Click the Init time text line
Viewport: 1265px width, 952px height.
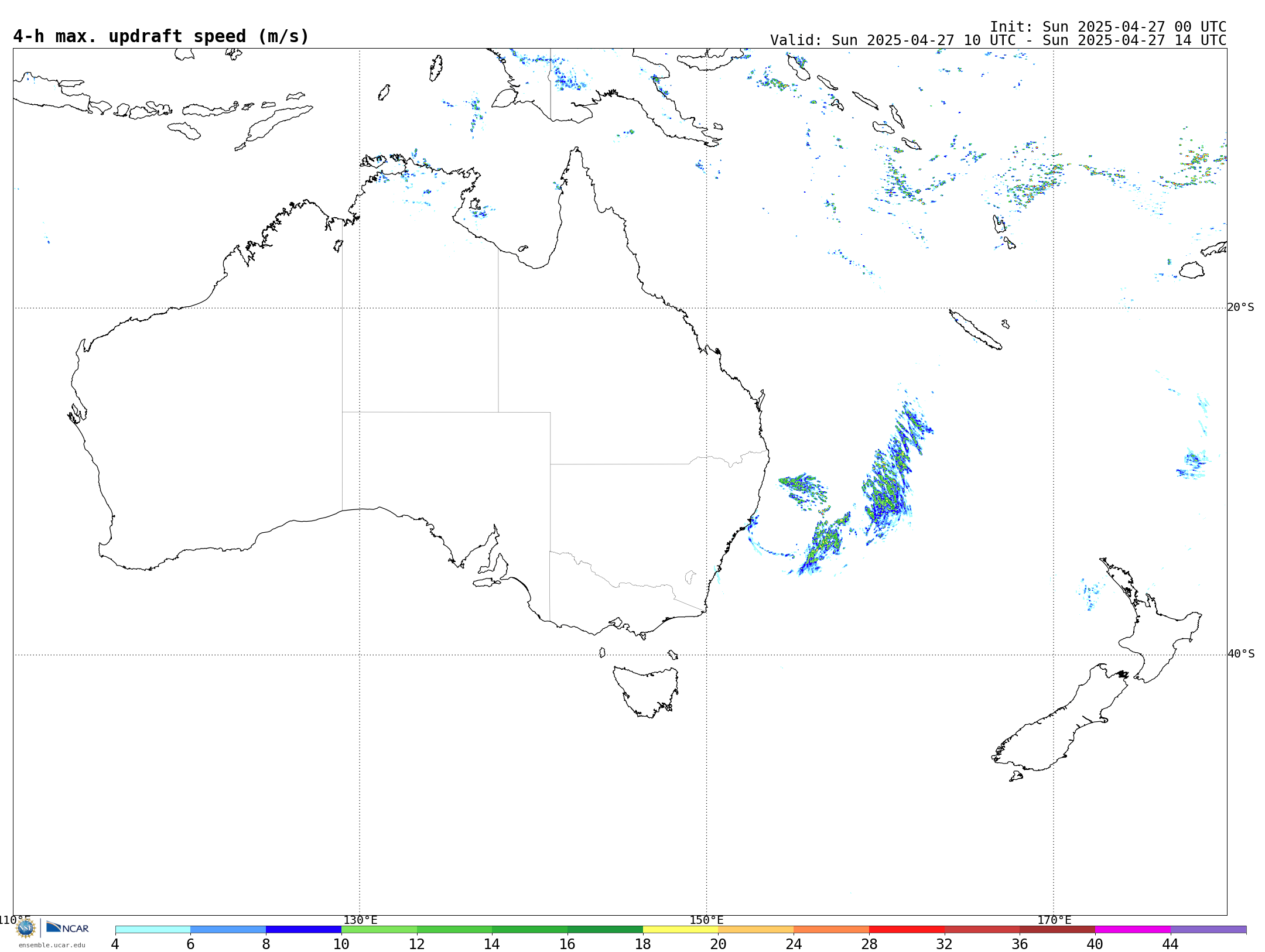click(x=1108, y=27)
